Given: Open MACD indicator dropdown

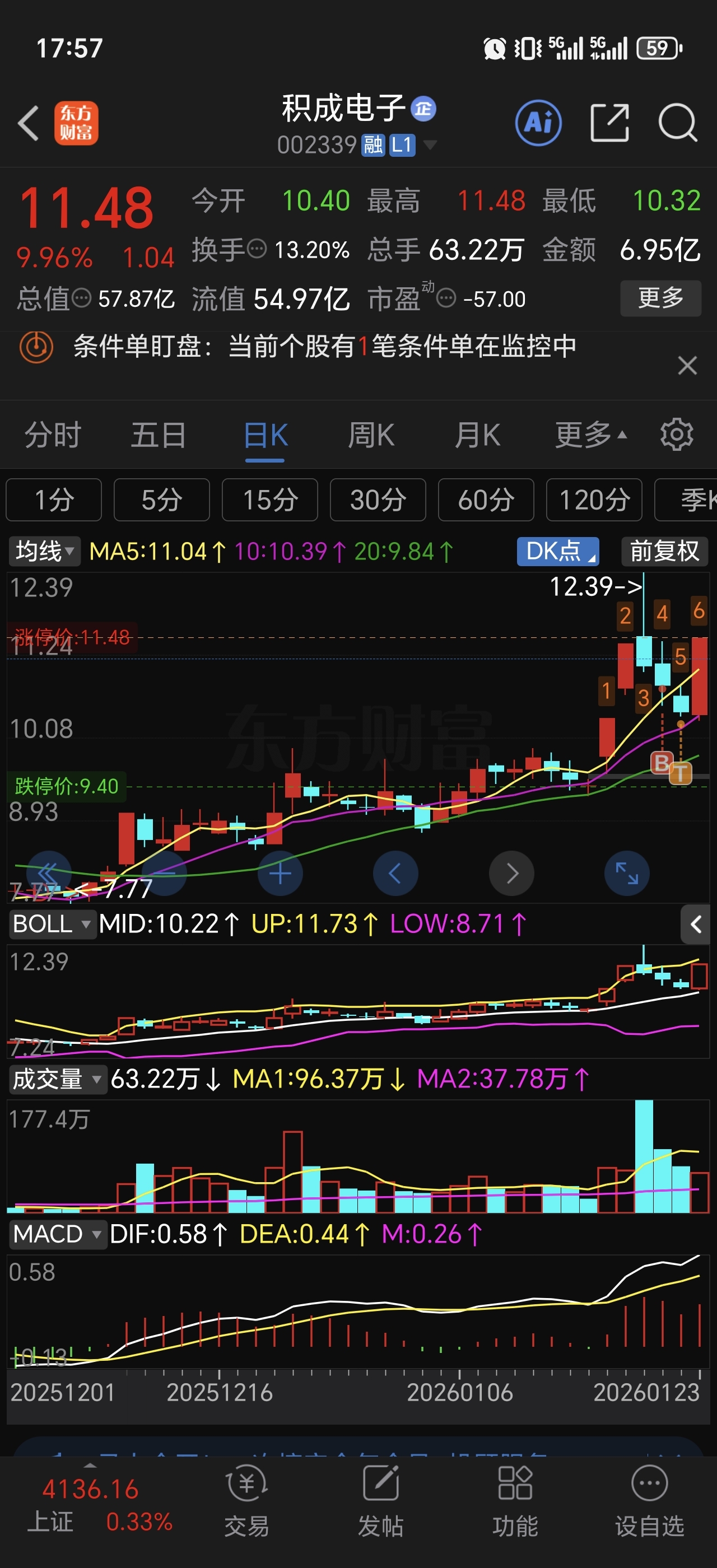Looking at the screenshot, I should pos(57,1234).
